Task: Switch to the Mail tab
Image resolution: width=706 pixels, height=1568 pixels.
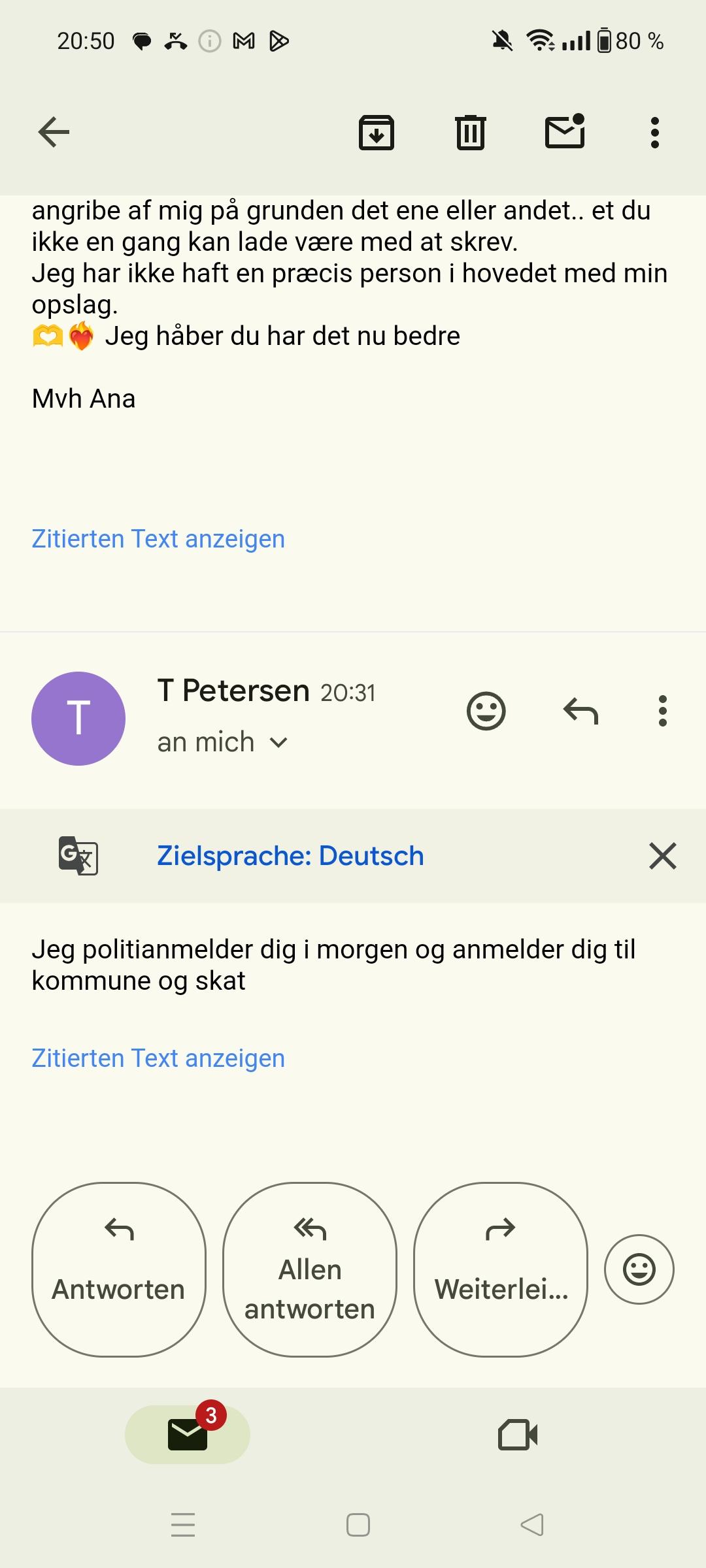Action: [188, 1434]
